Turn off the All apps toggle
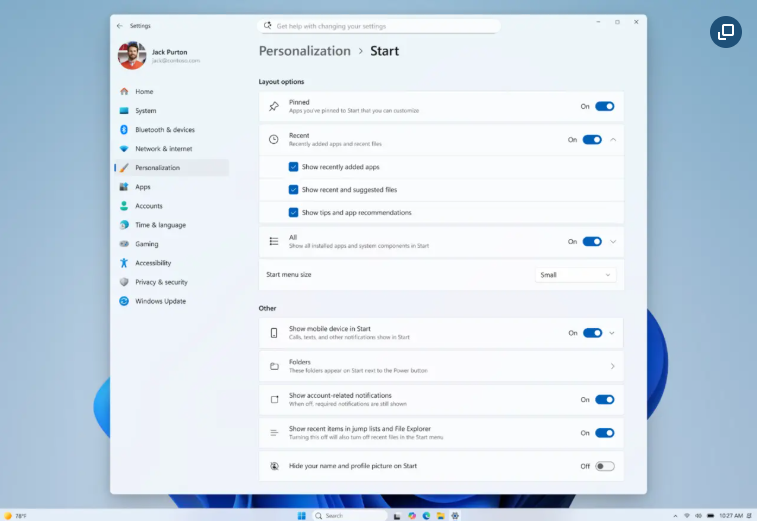 tap(592, 241)
